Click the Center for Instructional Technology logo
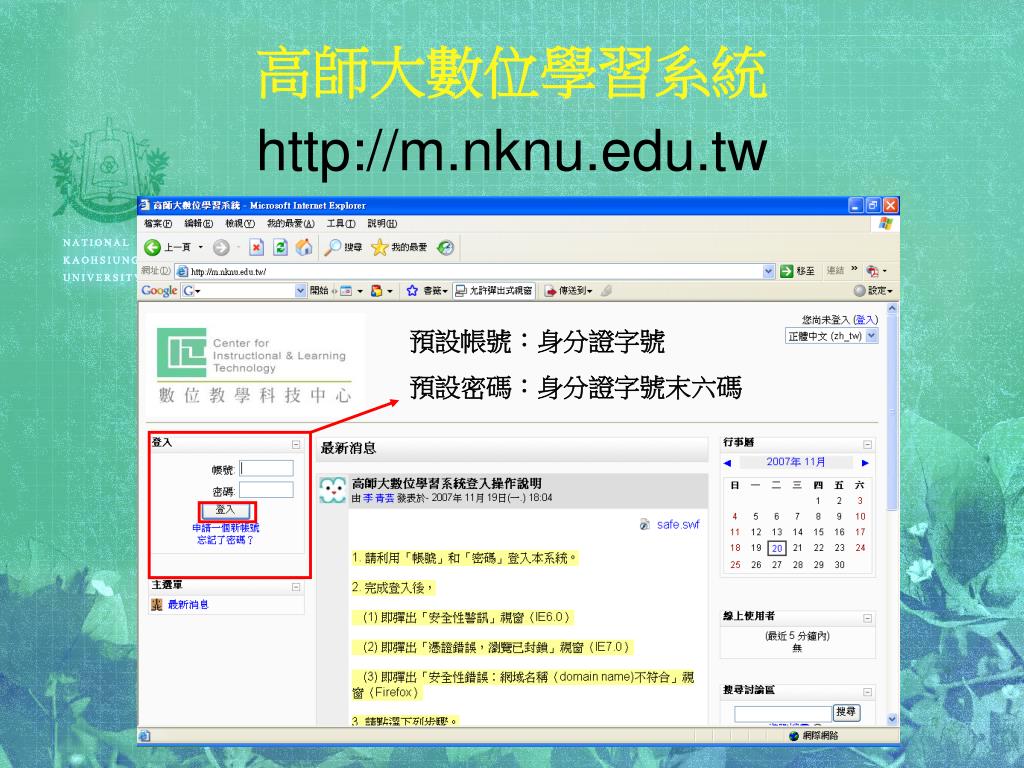1024x768 pixels. coord(254,365)
